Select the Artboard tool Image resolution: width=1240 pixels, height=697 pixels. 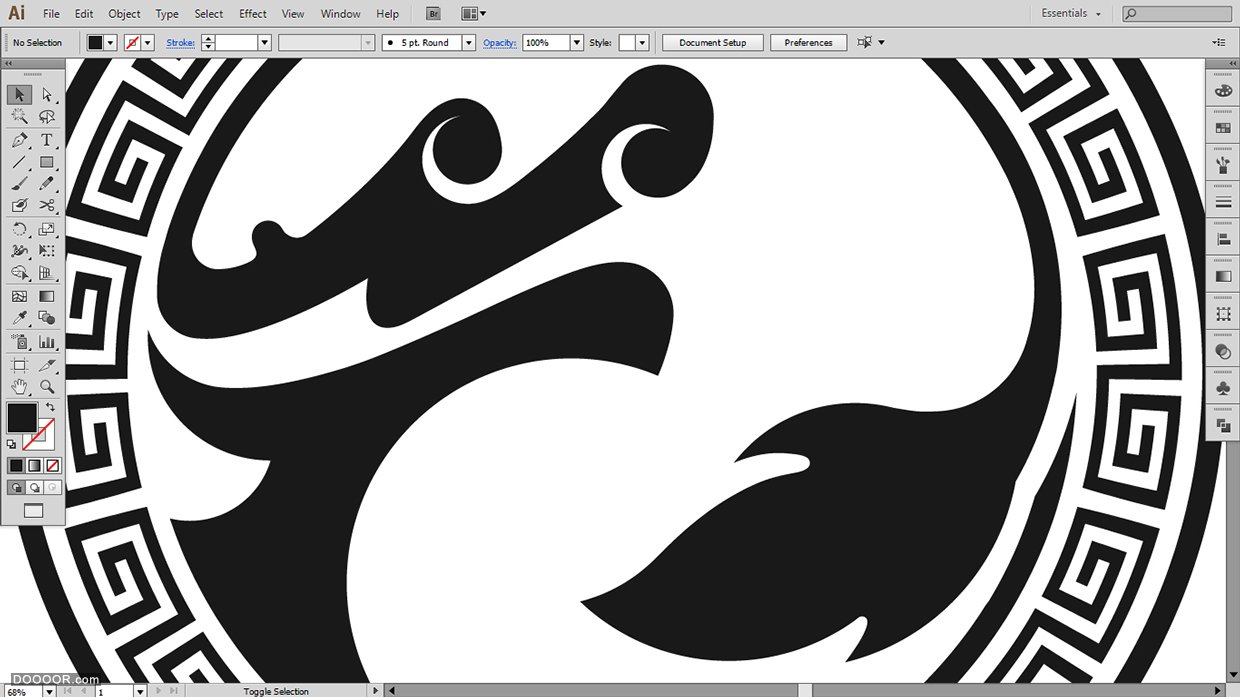pyautogui.click(x=19, y=365)
